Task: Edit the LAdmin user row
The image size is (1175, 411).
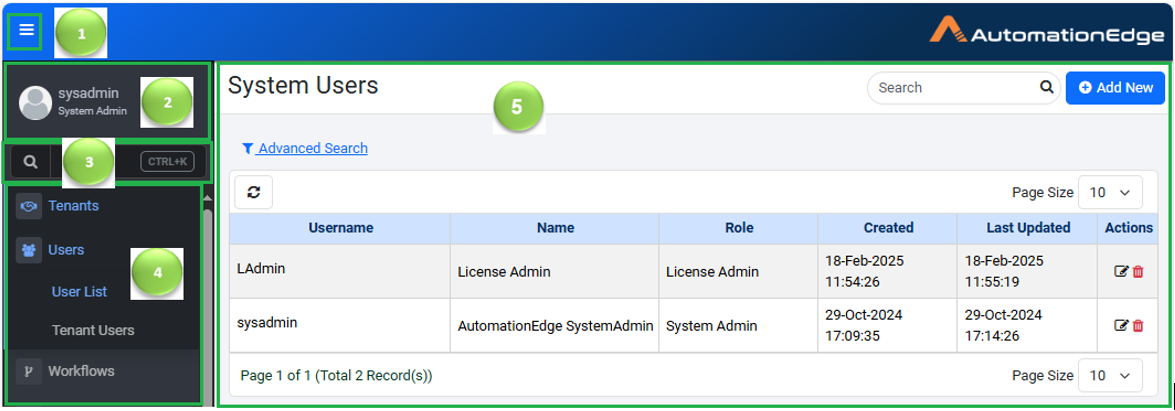Action: point(1121,271)
